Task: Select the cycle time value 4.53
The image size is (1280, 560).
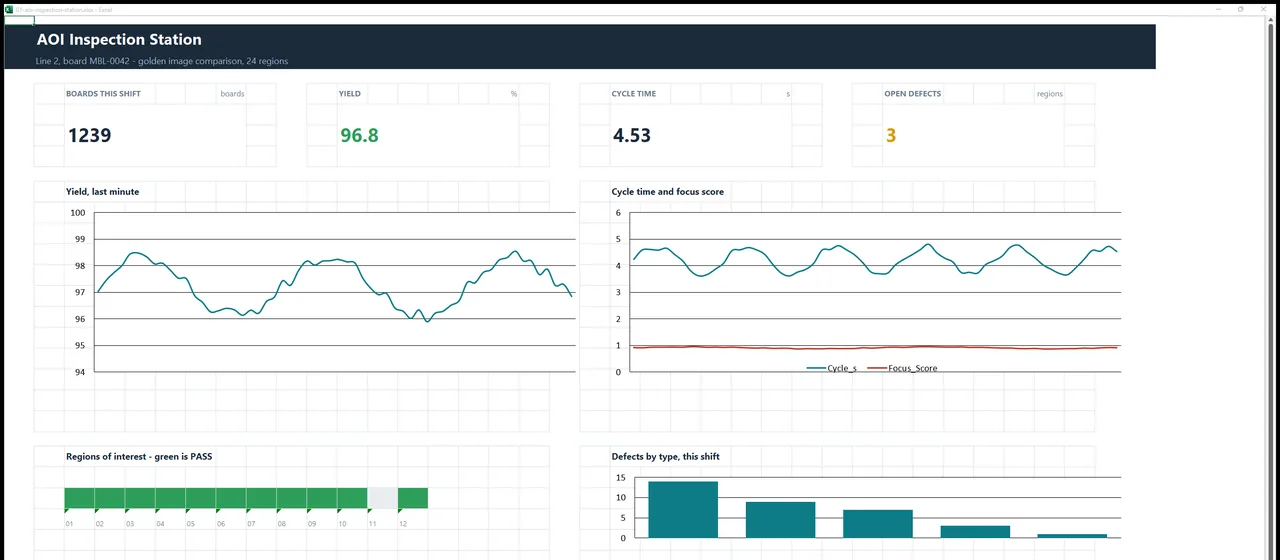Action: tap(631, 135)
